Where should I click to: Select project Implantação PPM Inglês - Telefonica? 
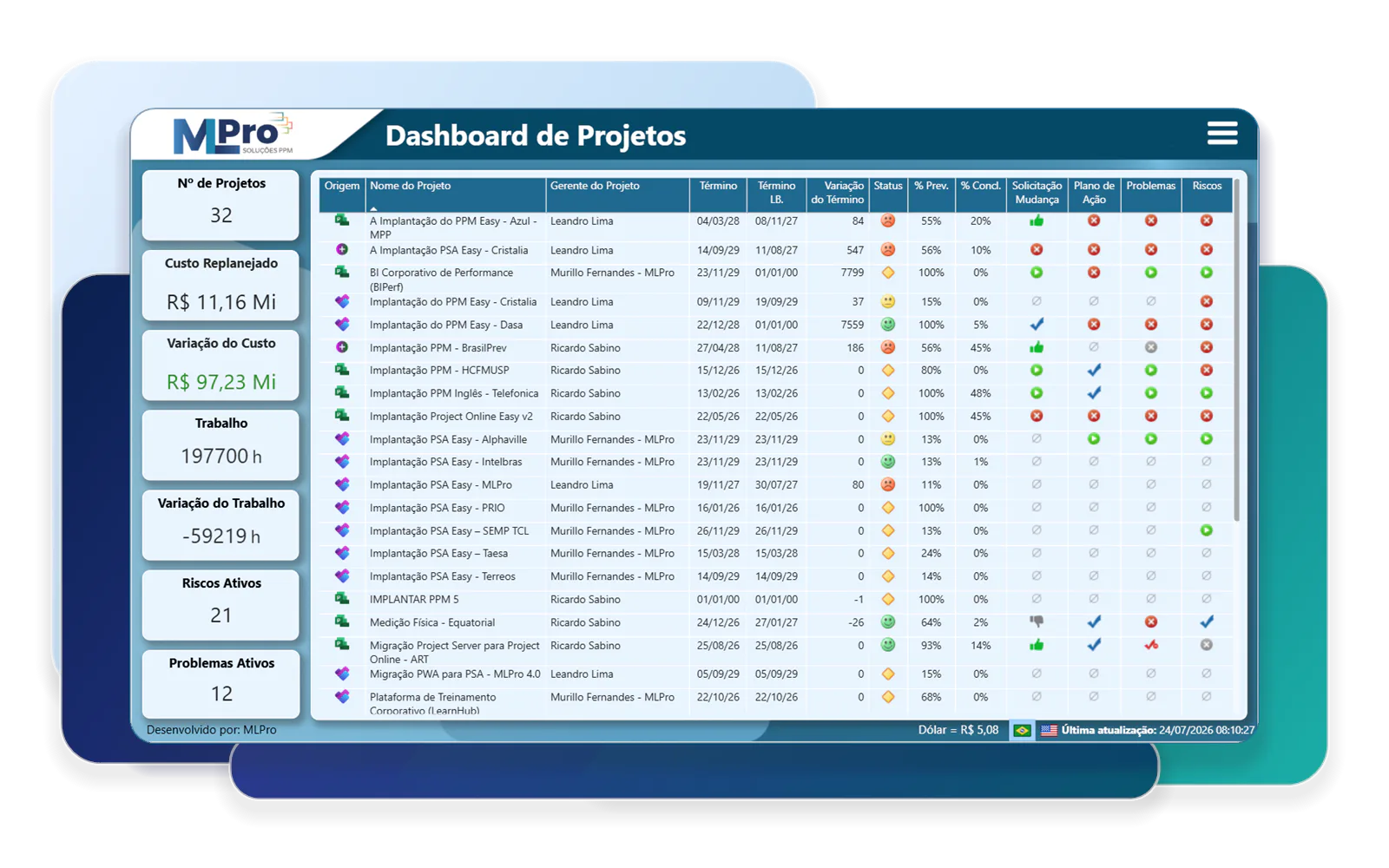454,393
